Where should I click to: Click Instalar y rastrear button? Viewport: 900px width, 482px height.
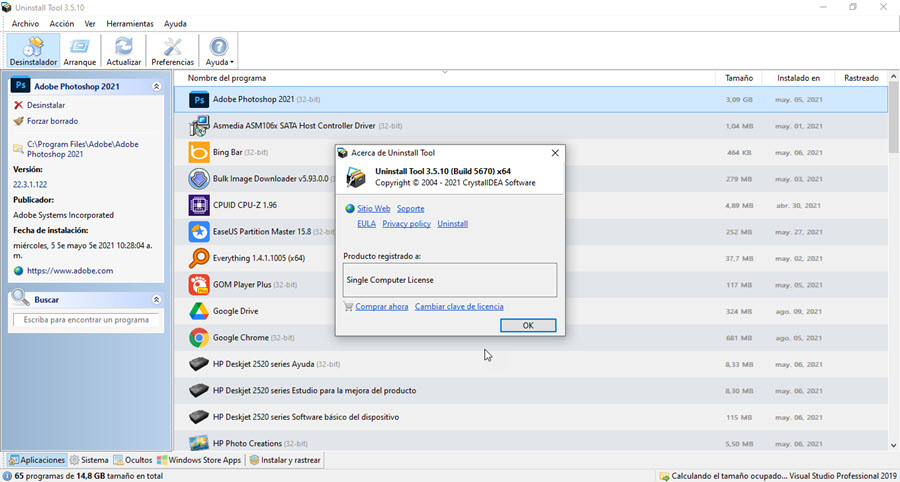tap(286, 460)
